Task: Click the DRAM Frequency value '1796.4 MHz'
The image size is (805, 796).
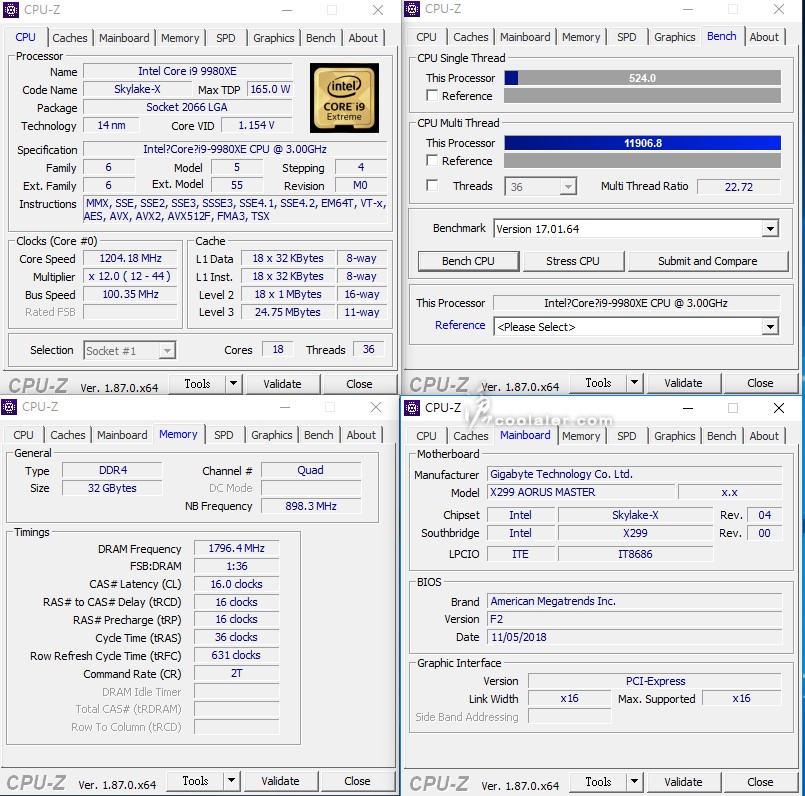Action: pyautogui.click(x=237, y=548)
